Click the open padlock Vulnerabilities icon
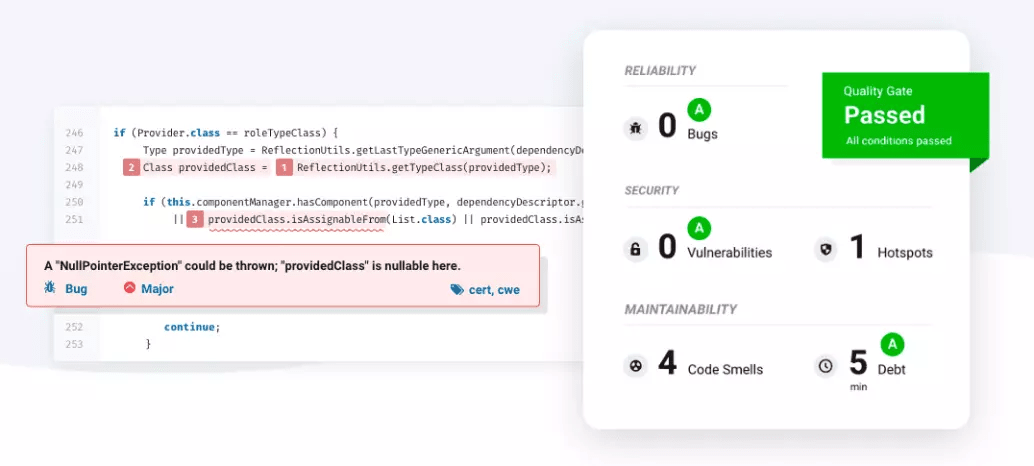1034x466 pixels. [x=636, y=250]
